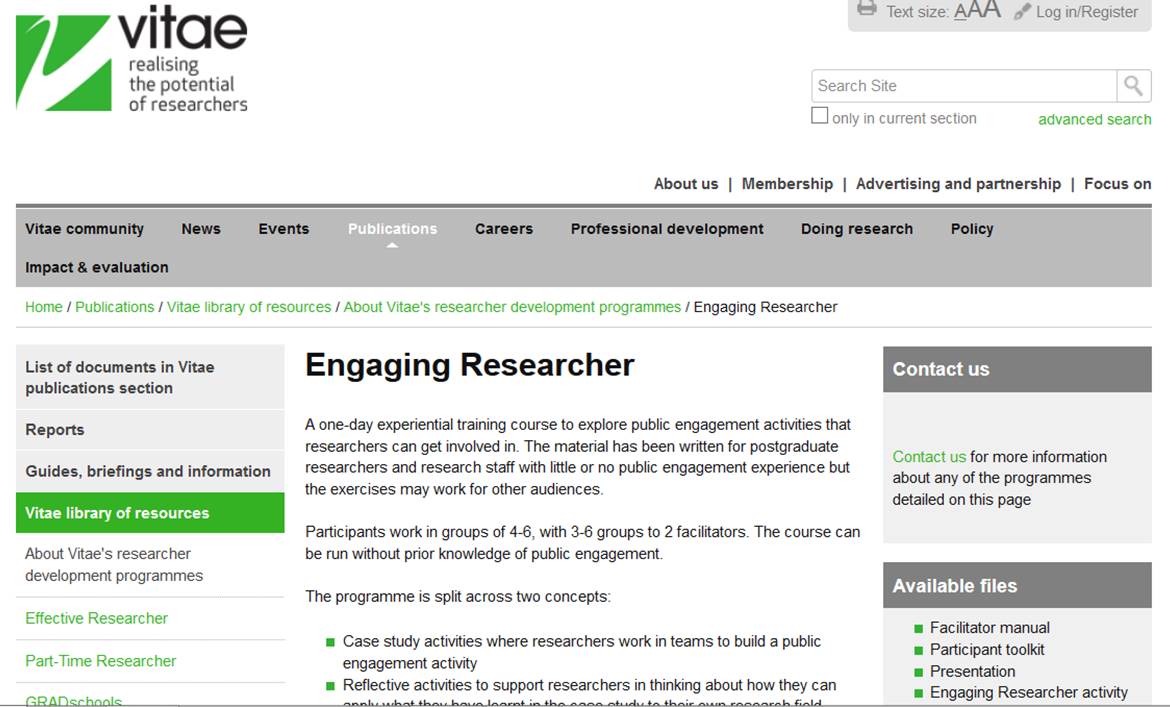Open the advanced search link
Viewport: 1170px width, 707px height.
[x=1094, y=119]
